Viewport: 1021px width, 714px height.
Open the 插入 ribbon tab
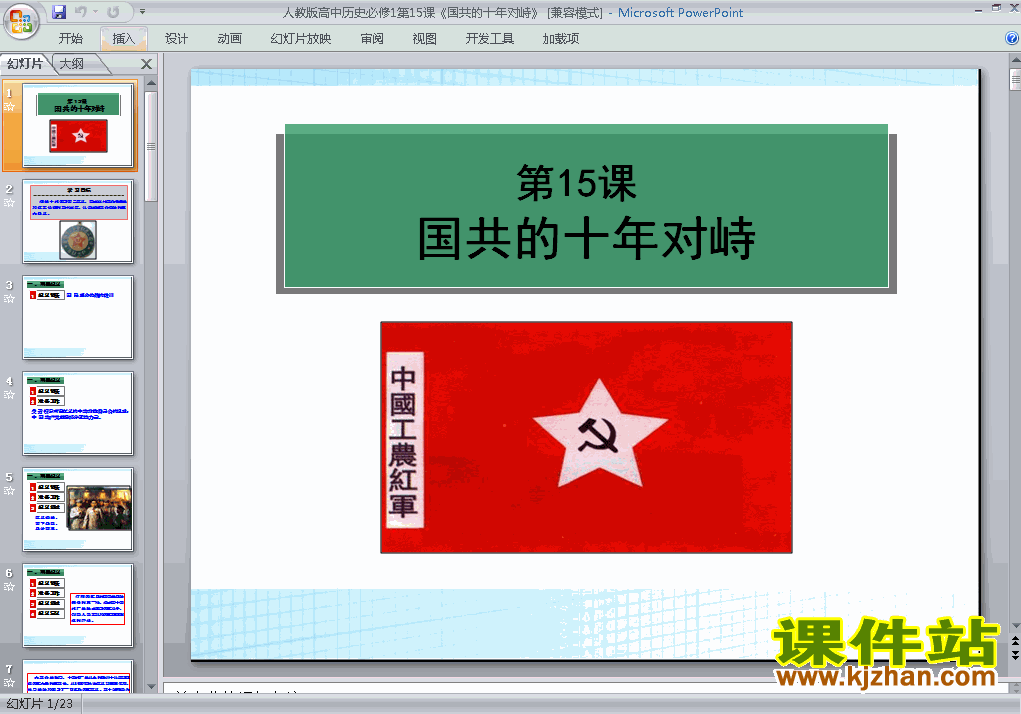point(124,38)
